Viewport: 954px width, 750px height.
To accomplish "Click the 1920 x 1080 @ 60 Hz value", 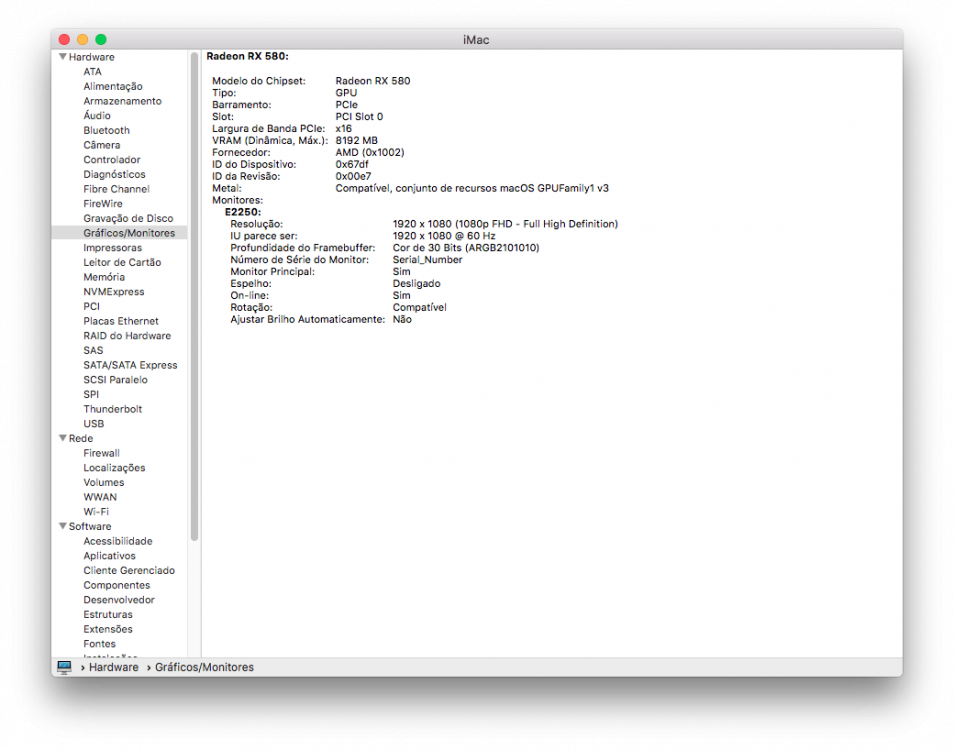I will click(444, 236).
